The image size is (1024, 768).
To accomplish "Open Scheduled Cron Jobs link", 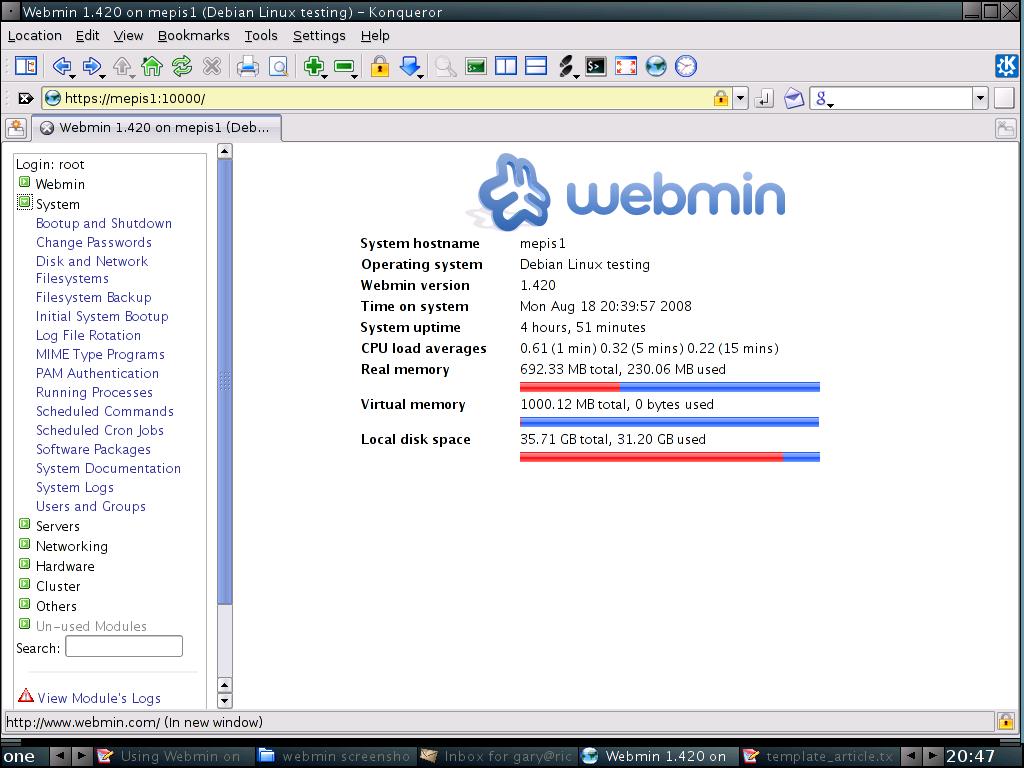I will click(99, 430).
